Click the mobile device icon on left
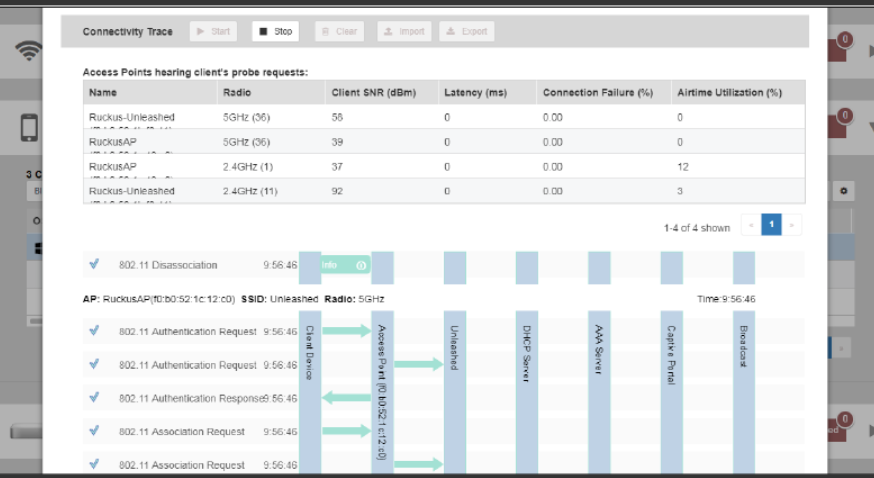Image resolution: width=874 pixels, height=478 pixels. coord(29,127)
